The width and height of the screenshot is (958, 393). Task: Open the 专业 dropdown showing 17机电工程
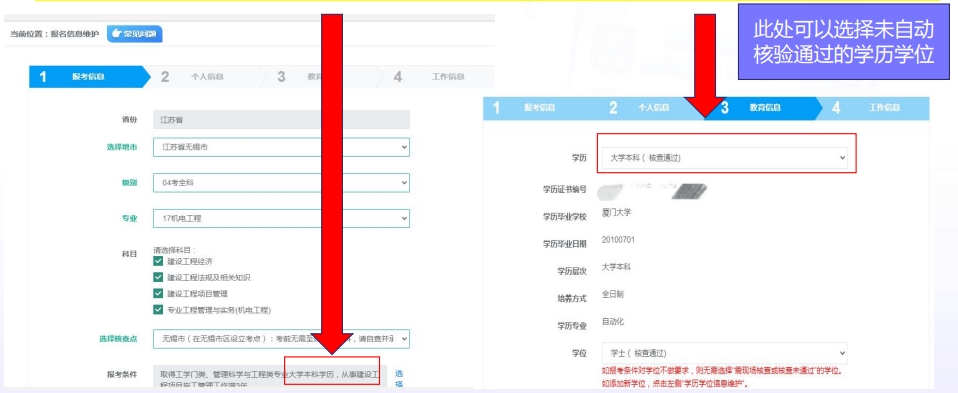click(x=281, y=218)
